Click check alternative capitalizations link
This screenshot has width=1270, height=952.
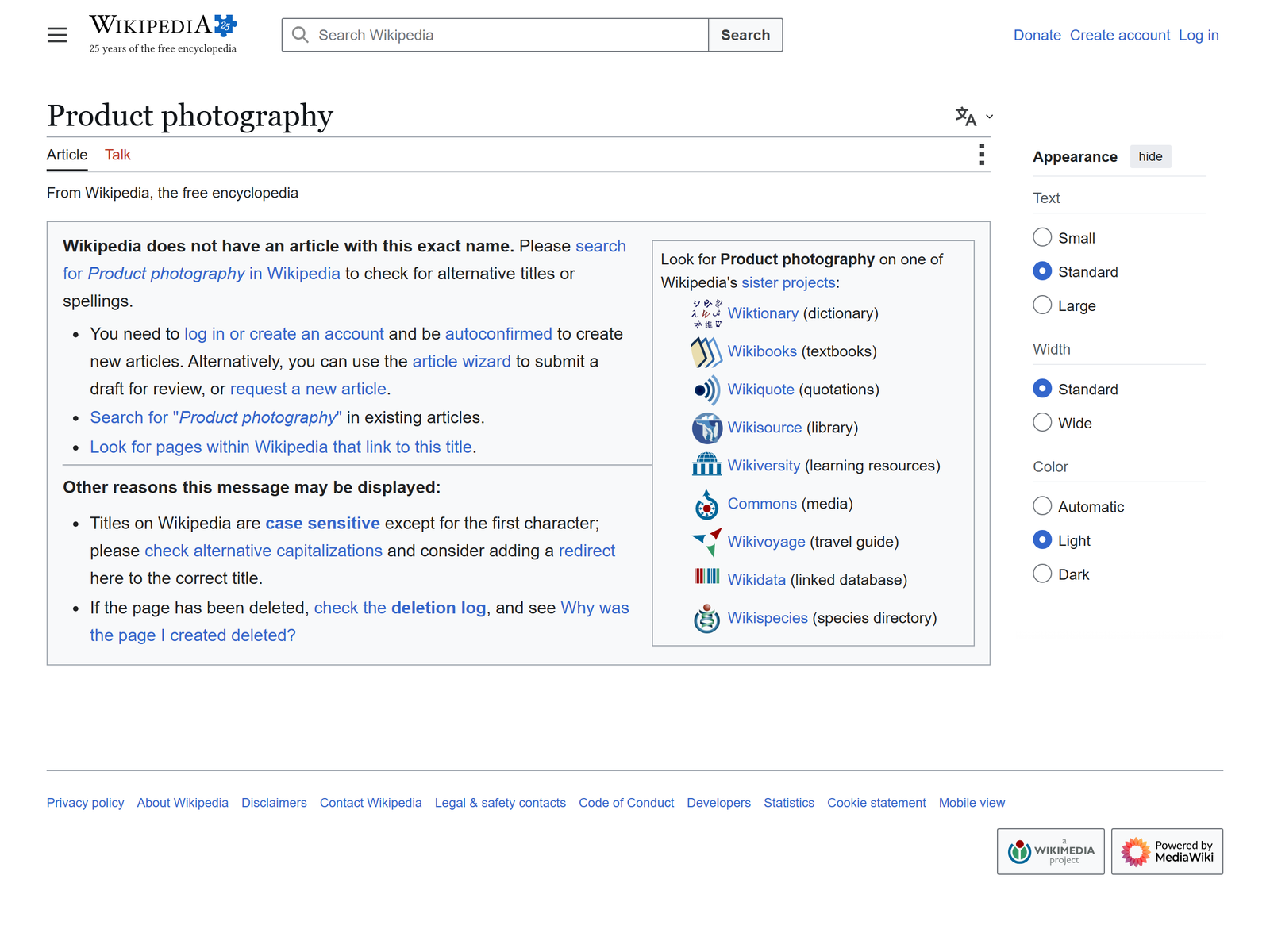click(x=264, y=551)
